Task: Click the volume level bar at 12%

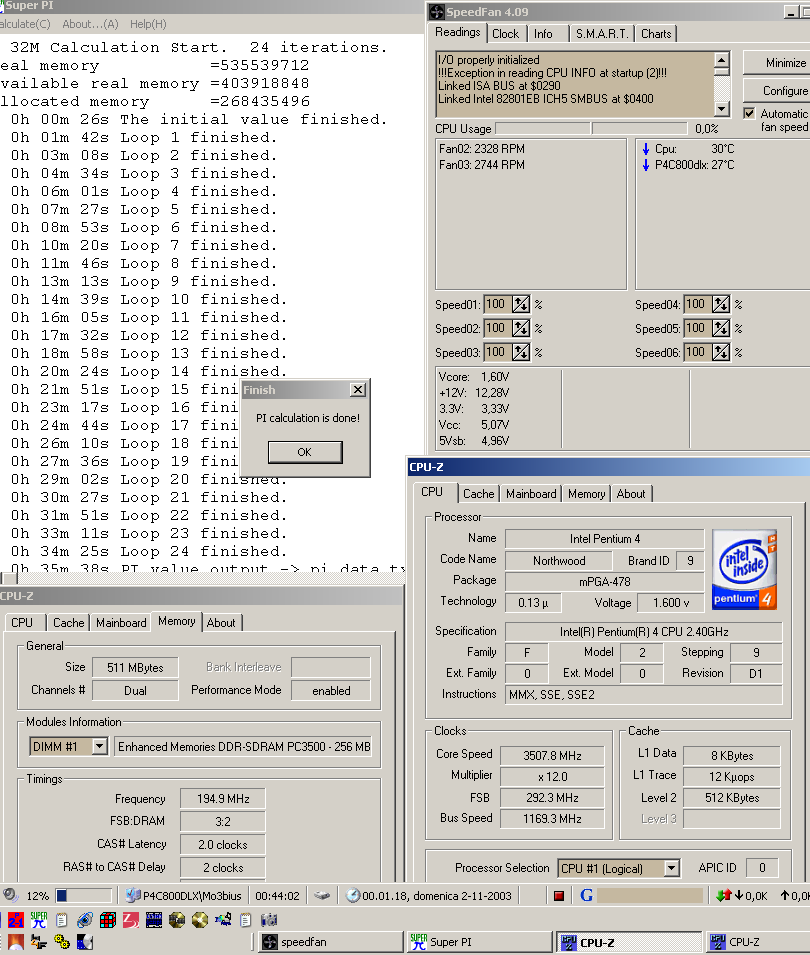Action: [83, 895]
